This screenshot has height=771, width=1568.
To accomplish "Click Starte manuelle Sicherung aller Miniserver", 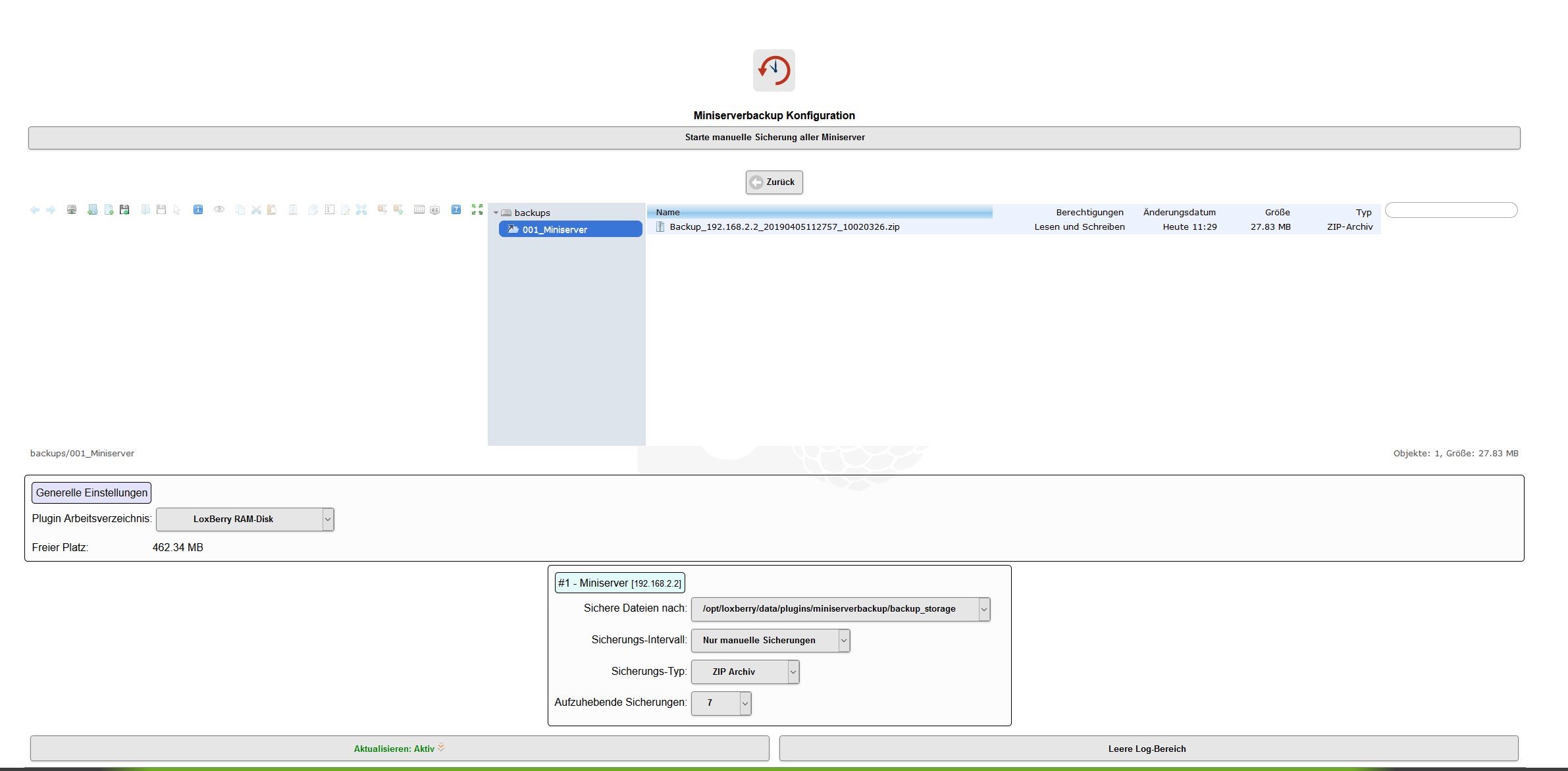I will click(x=774, y=138).
